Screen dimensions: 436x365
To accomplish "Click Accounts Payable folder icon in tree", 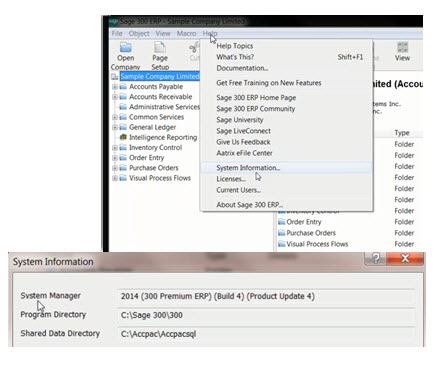I will coord(123,87).
